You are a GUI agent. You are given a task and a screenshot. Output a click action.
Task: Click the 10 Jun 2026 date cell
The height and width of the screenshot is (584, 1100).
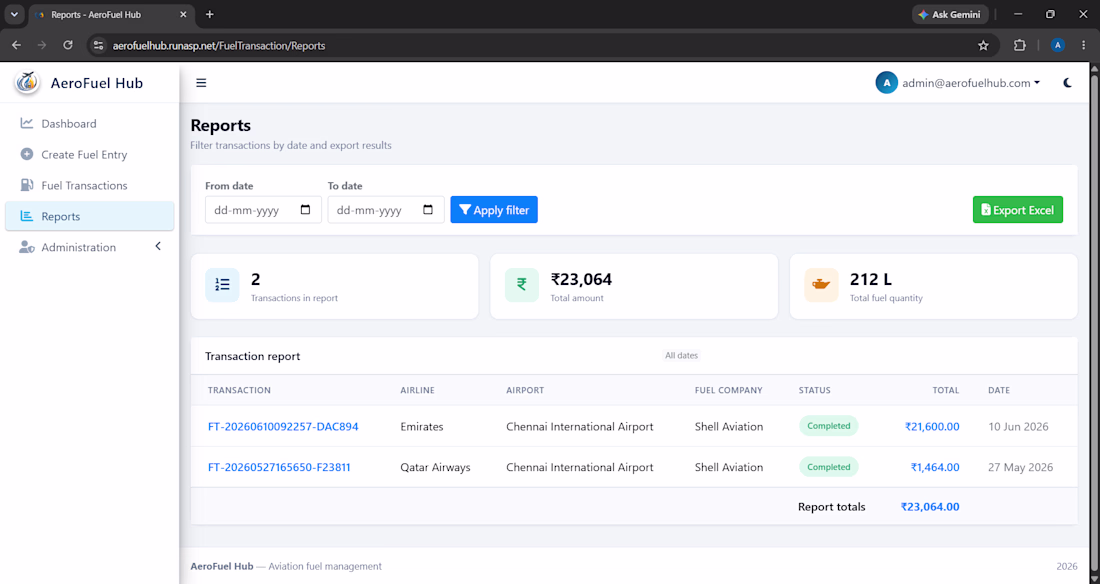1019,427
